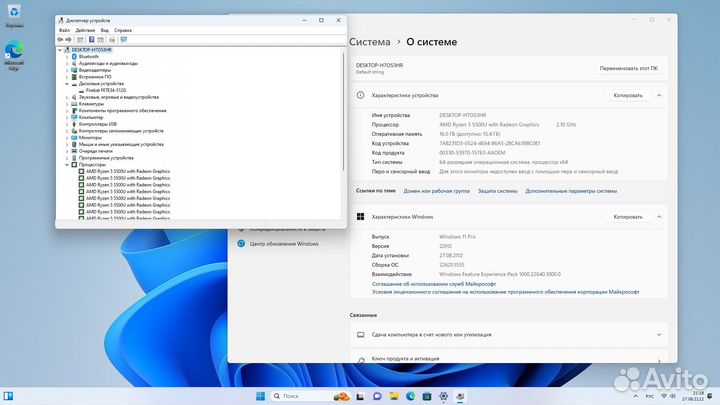
Task: Switch to Settings gear icon on the taskbar
Action: pos(443,396)
